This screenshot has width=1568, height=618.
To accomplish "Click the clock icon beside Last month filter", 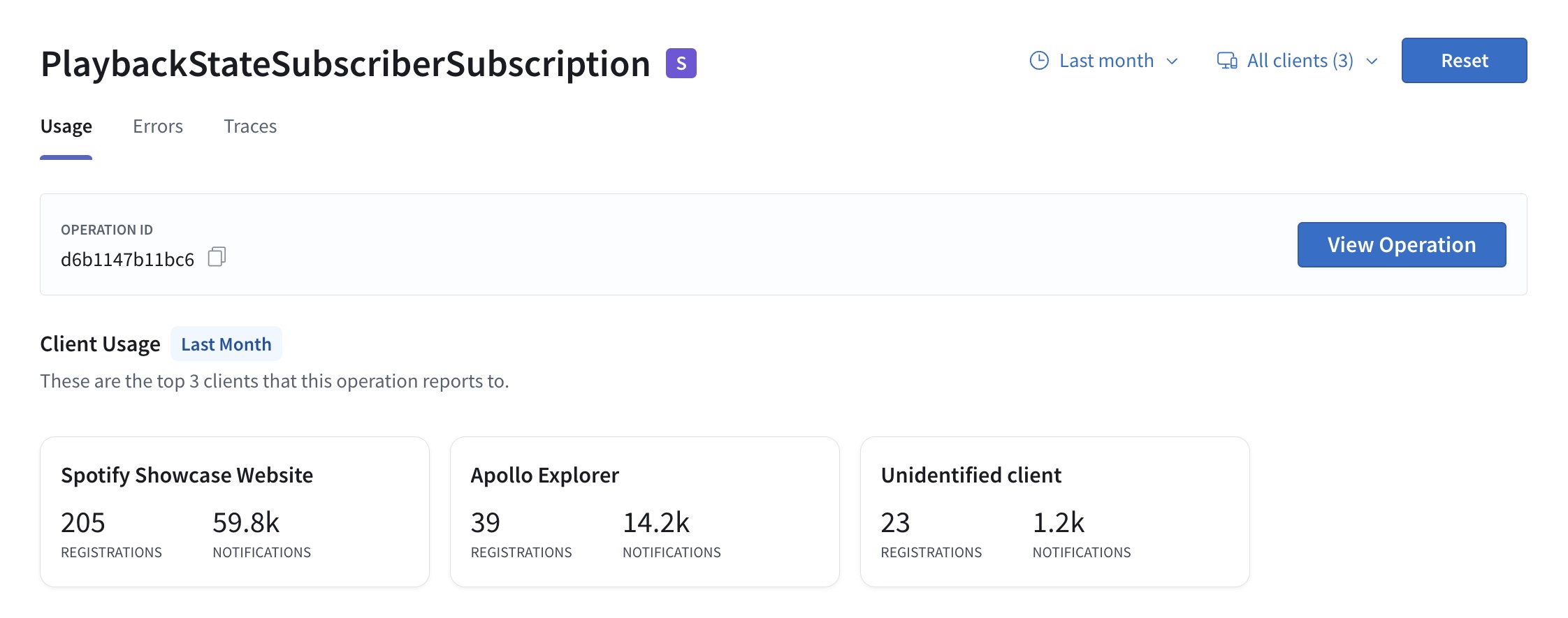I will pos(1038,61).
